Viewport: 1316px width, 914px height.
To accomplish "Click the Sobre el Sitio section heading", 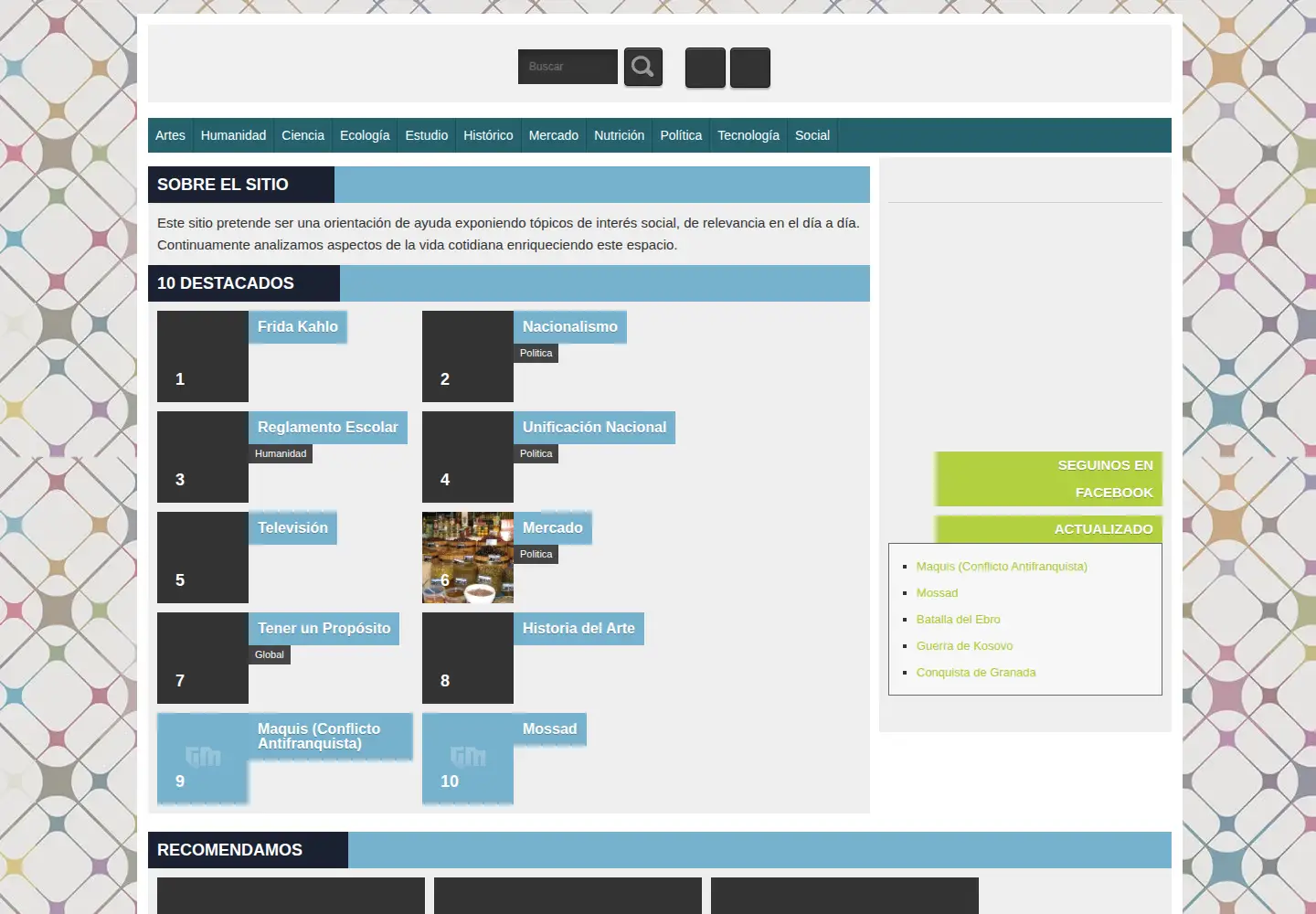I will [x=241, y=185].
